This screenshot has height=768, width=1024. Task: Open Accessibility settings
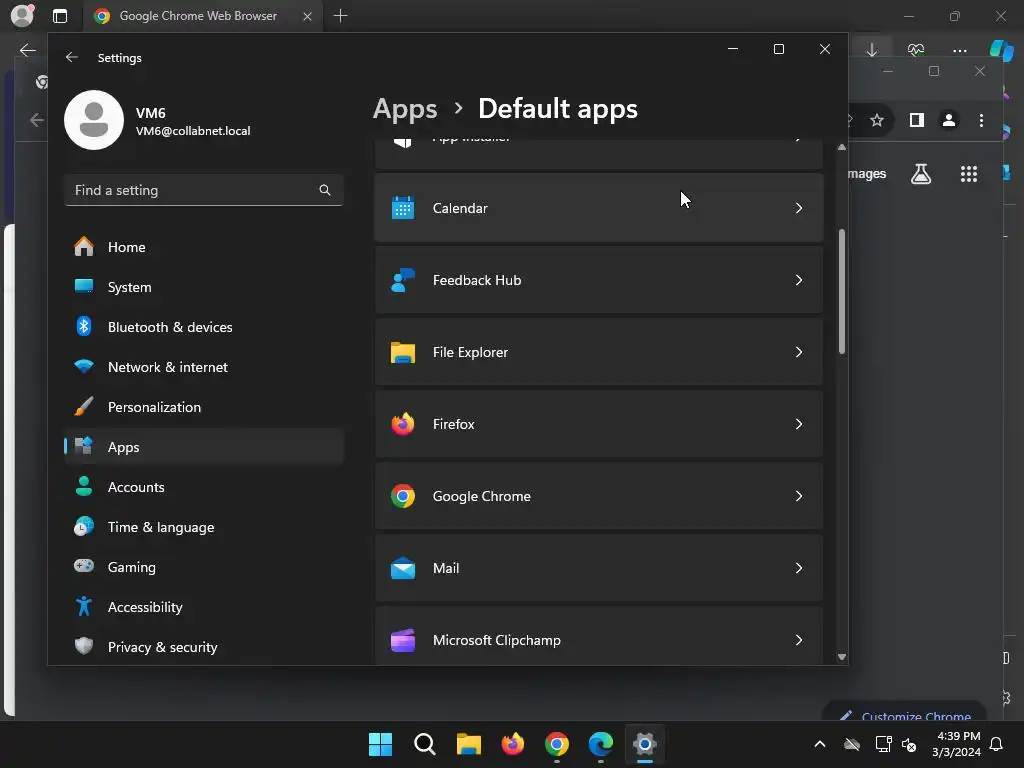[204, 607]
